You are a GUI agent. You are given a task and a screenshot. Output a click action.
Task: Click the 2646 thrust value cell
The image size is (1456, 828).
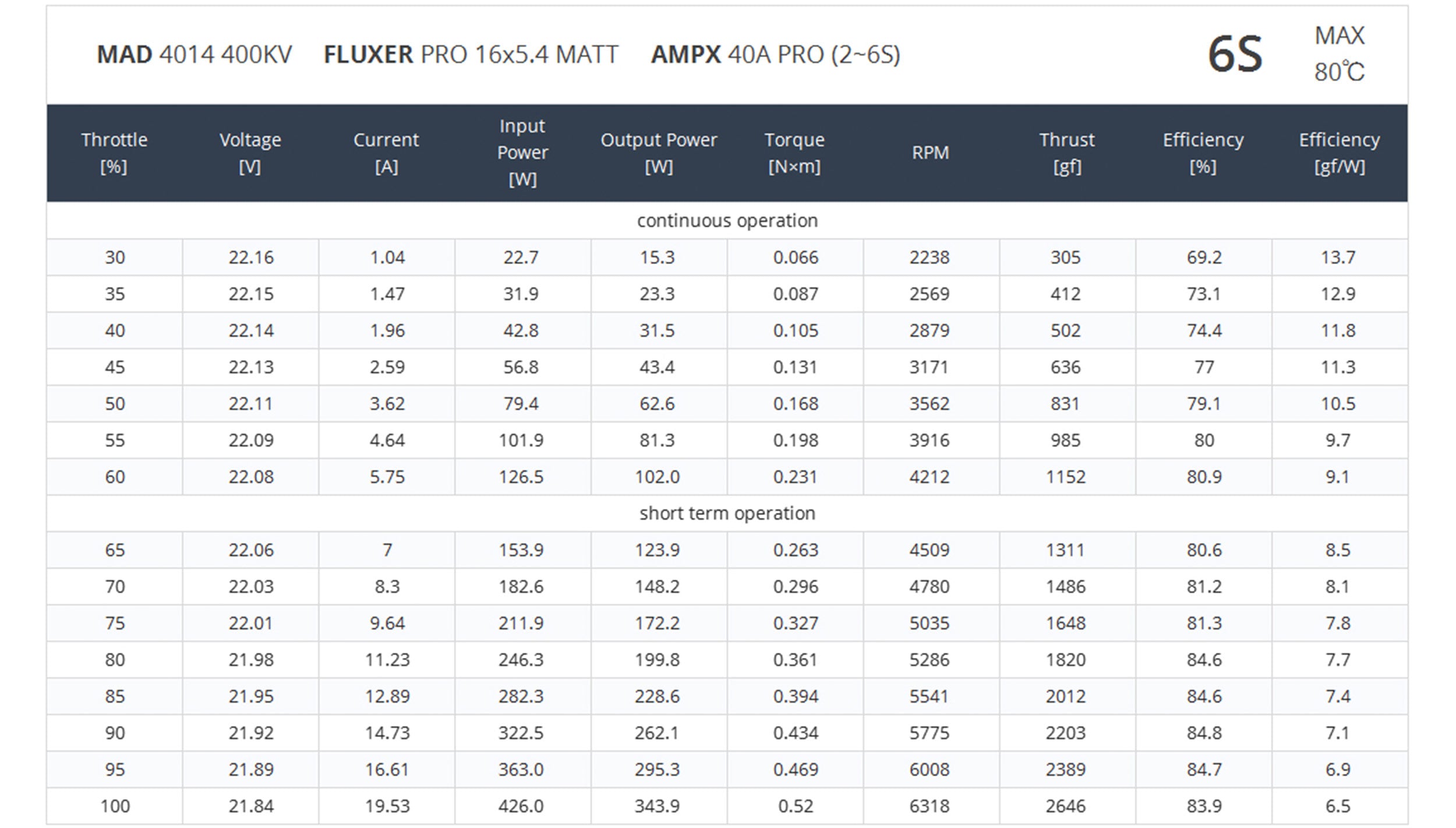click(x=1067, y=806)
